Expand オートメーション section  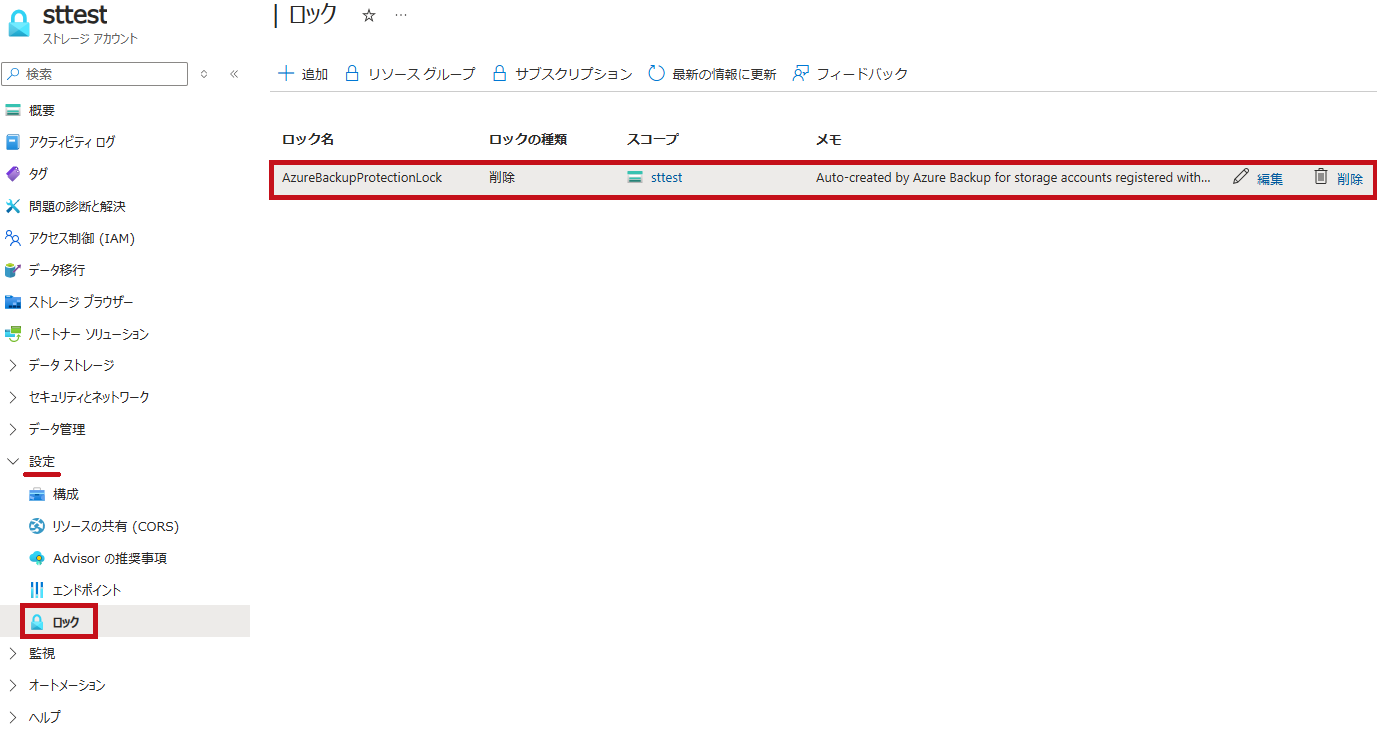[67, 685]
